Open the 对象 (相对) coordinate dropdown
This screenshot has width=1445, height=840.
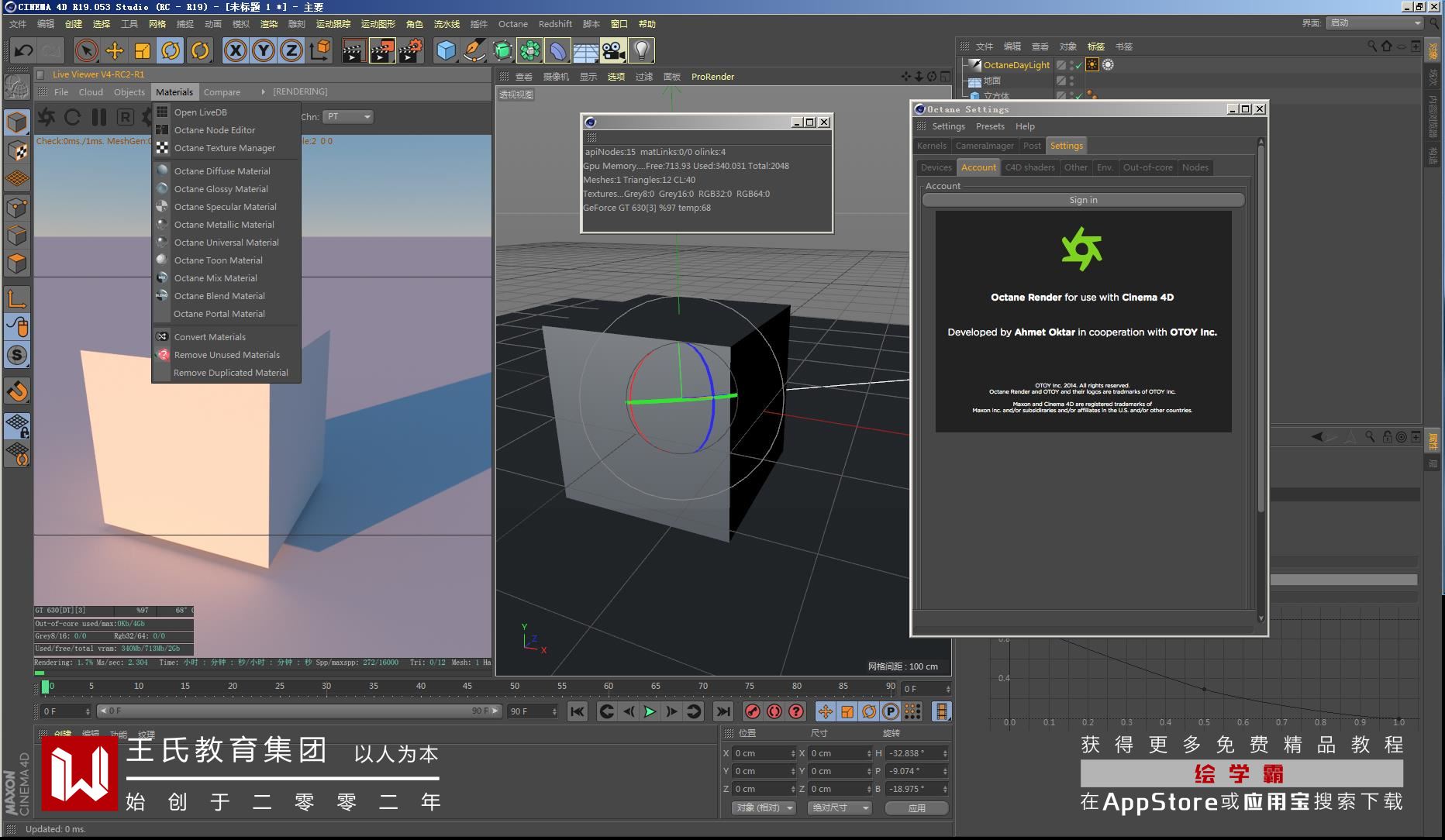tap(764, 807)
